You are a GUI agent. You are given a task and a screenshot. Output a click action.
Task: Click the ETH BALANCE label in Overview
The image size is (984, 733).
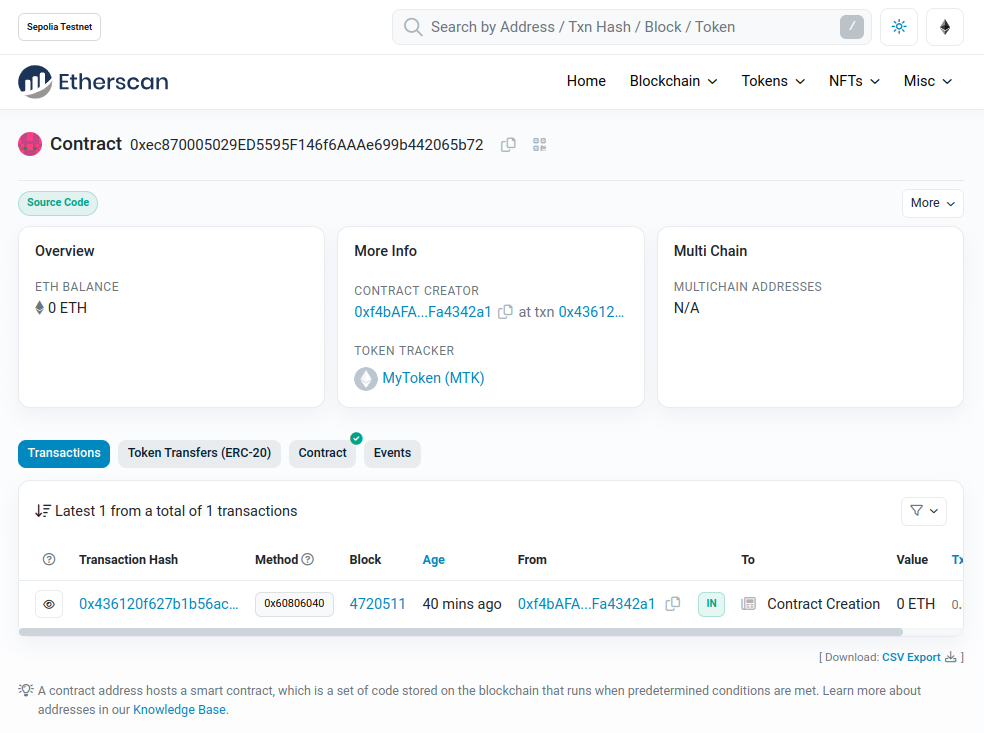point(77,287)
